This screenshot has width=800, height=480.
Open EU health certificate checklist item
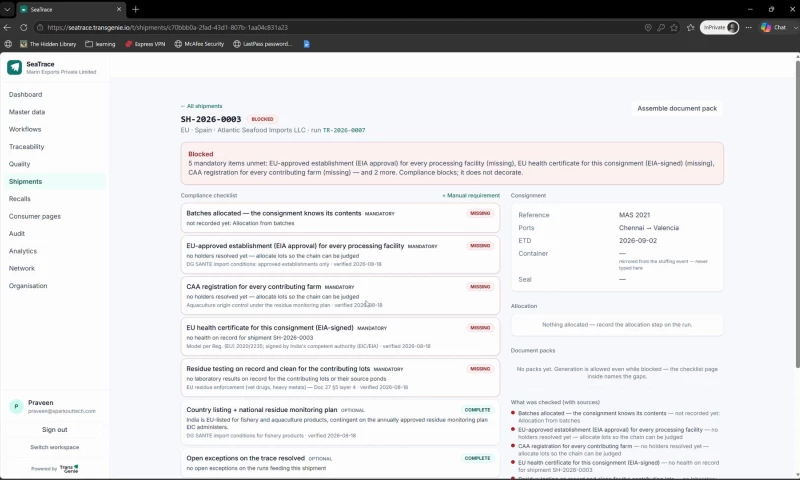[x=340, y=337]
